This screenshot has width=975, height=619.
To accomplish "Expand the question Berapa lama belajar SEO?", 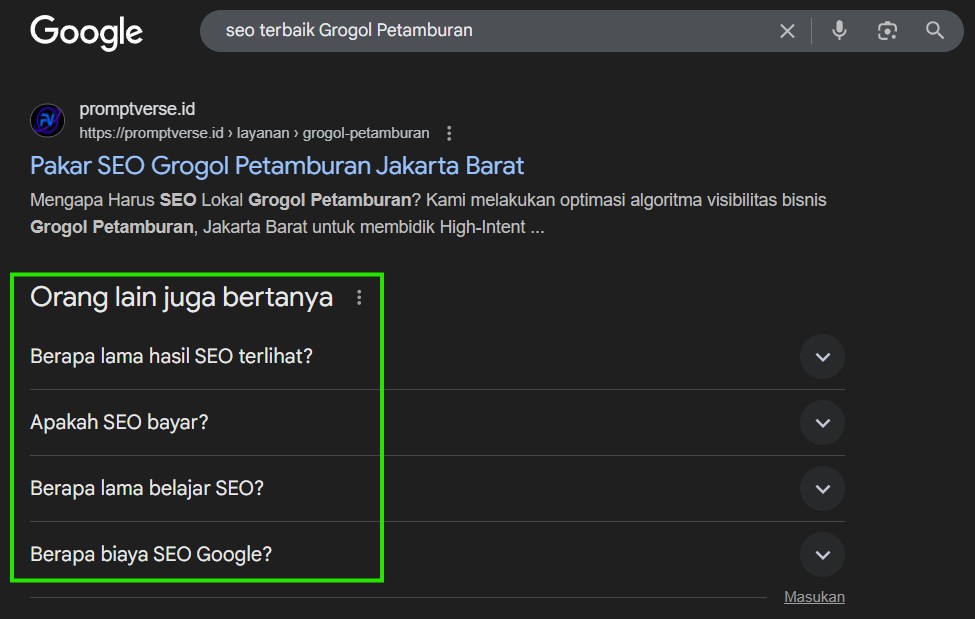I will [822, 489].
